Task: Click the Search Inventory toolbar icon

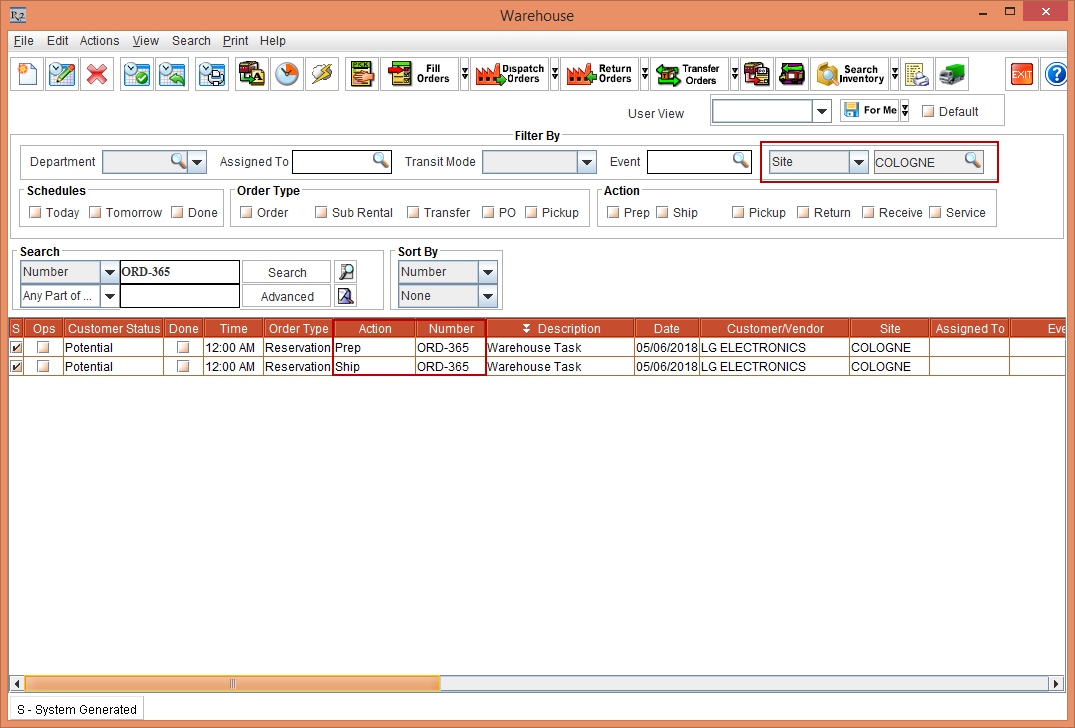Action: [x=851, y=75]
